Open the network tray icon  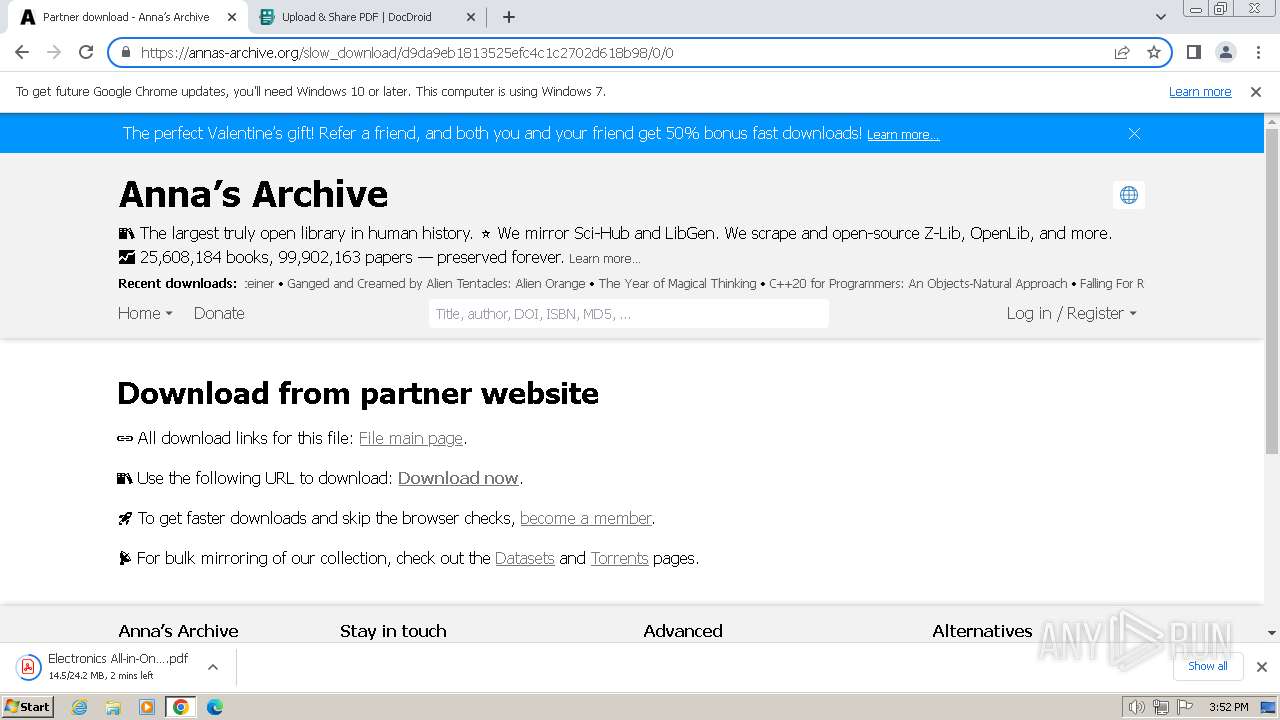coord(1160,707)
